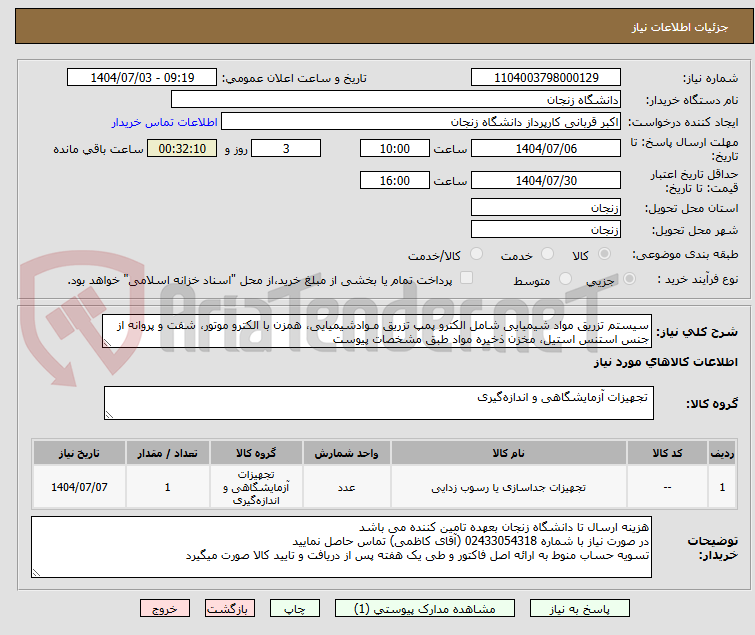This screenshot has width=755, height=635.
Task: Click the unit cell عدد
Action: (347, 488)
